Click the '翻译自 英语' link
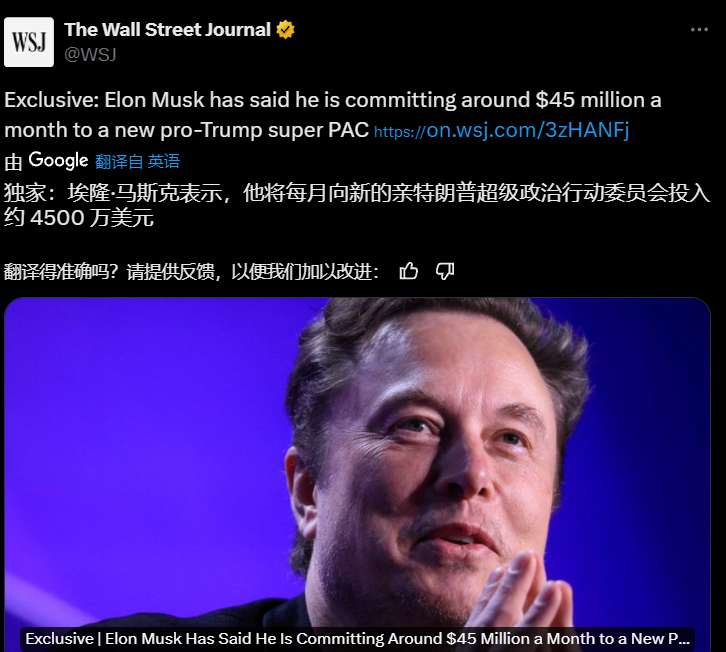 click(138, 161)
